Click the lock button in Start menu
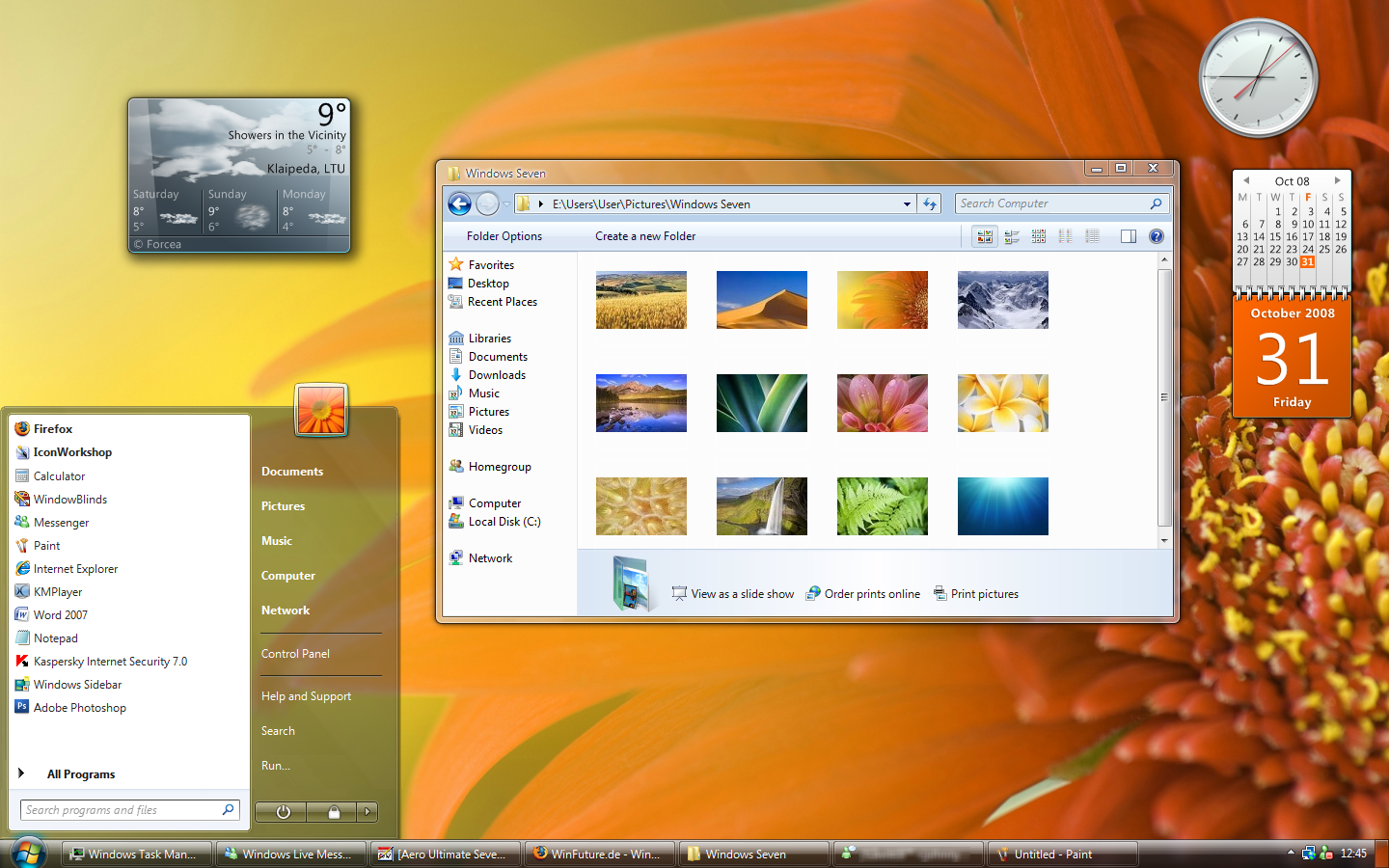 click(x=333, y=812)
